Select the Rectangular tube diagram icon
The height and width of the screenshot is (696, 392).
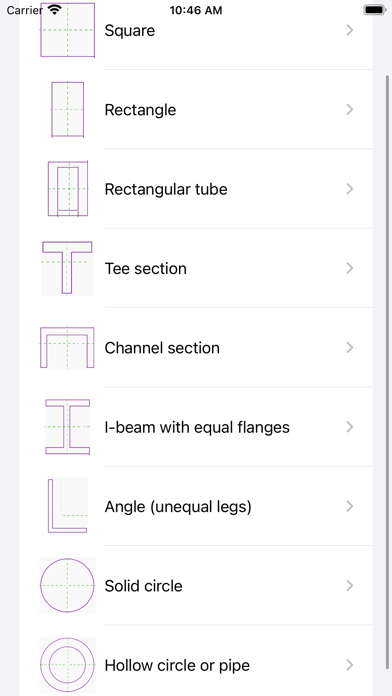pos(67,189)
